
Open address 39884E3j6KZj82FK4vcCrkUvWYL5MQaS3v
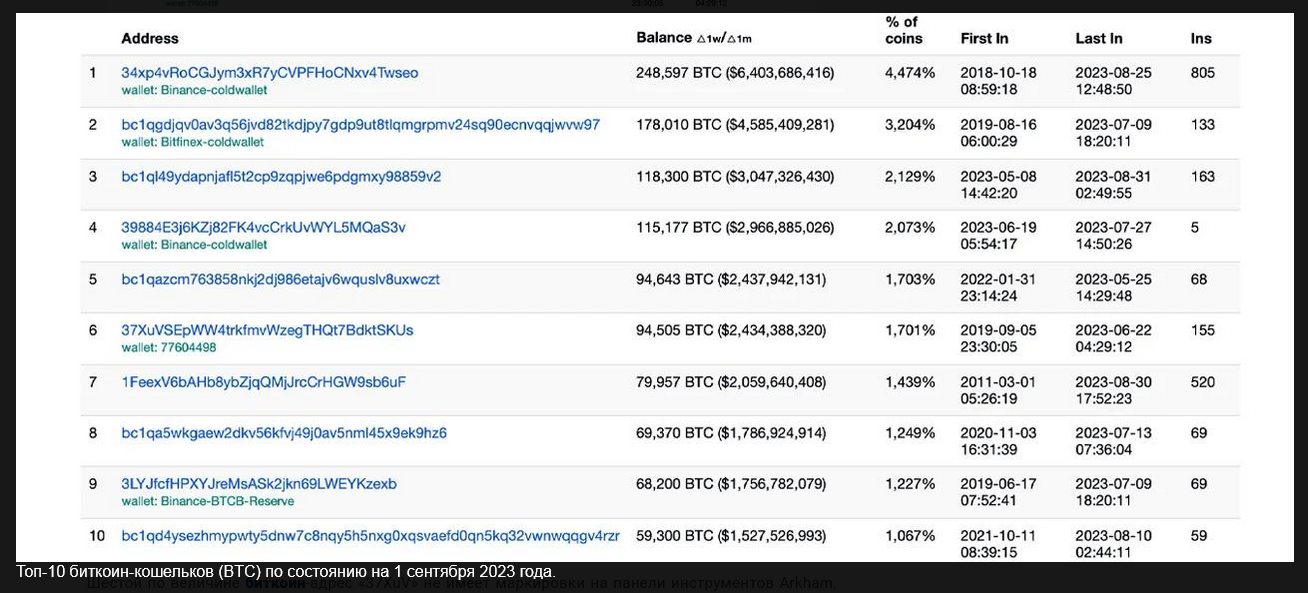pos(264,228)
